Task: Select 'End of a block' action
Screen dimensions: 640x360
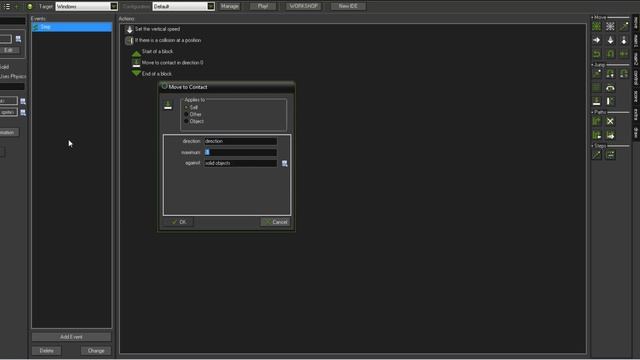Action: click(x=151, y=74)
